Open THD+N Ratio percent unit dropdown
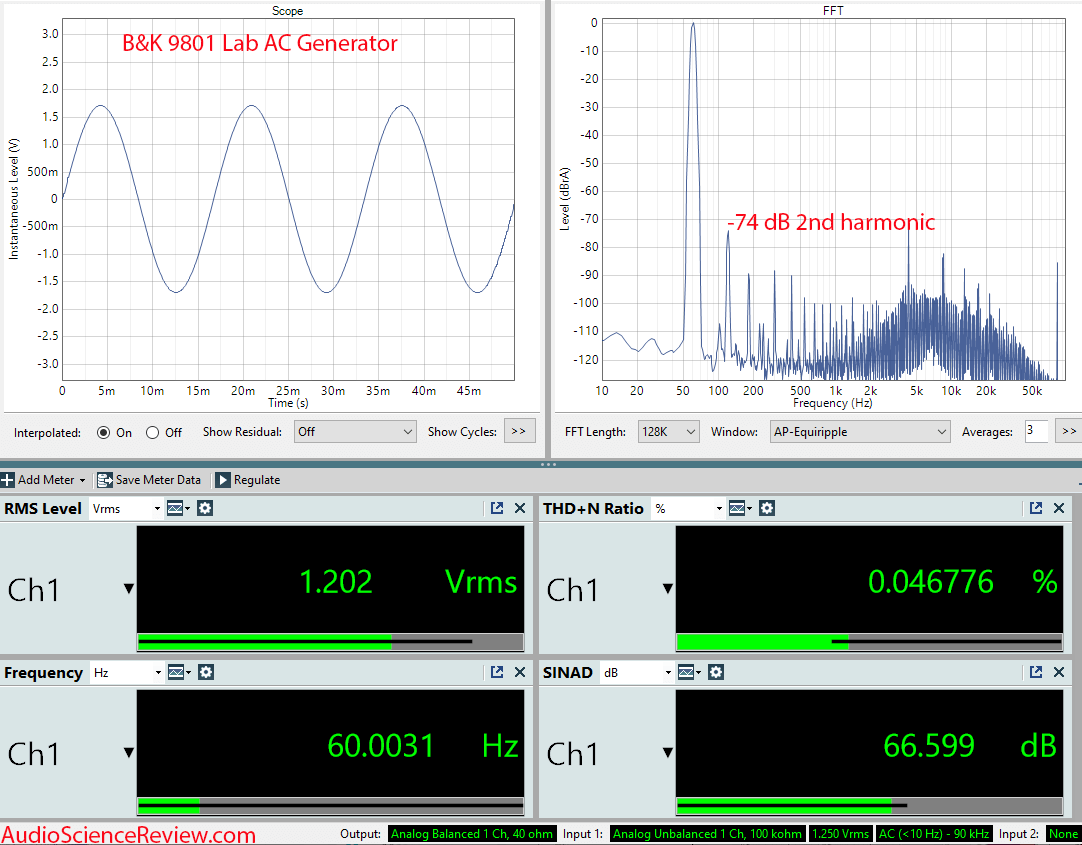 click(x=688, y=508)
